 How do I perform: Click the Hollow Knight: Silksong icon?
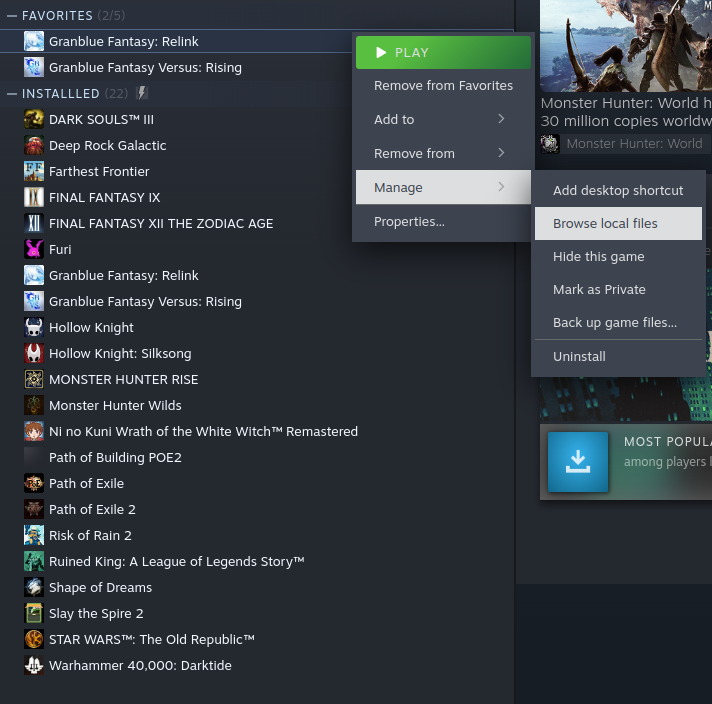[x=34, y=353]
